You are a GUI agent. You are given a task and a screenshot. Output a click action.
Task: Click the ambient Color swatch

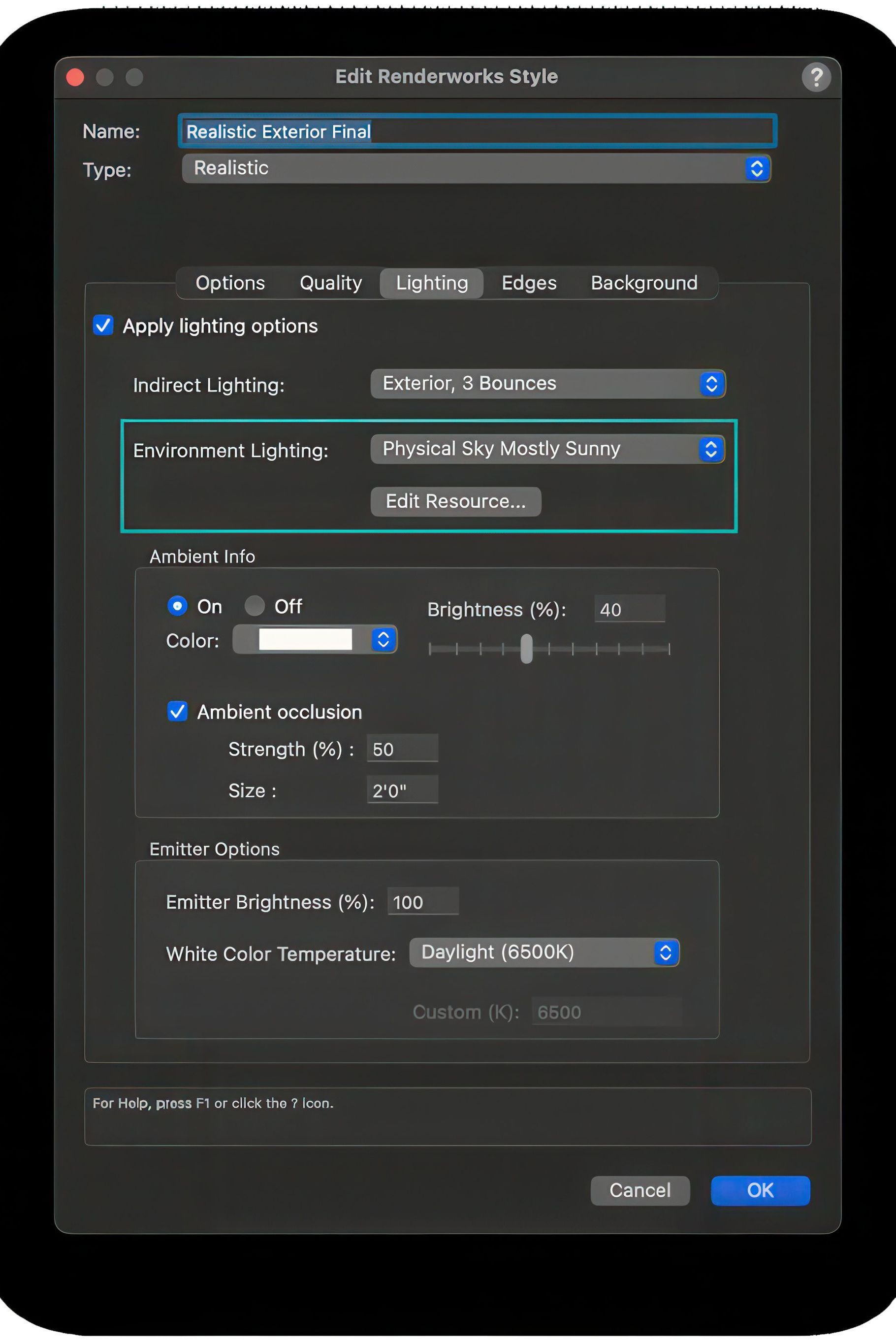click(306, 640)
